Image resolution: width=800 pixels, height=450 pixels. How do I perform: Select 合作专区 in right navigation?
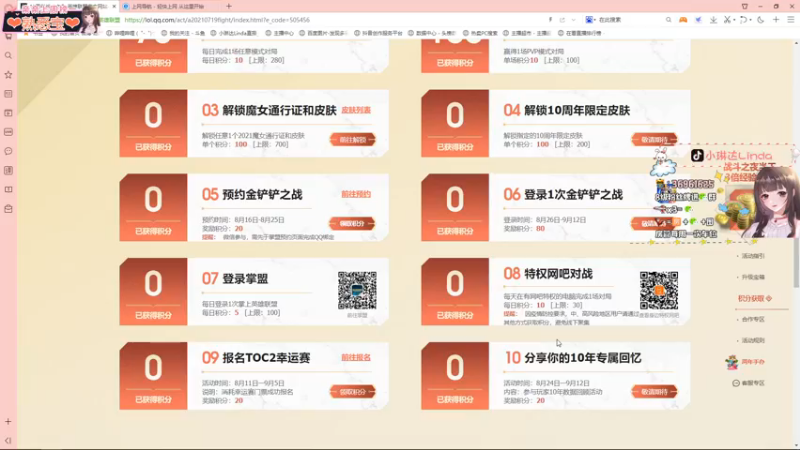pyautogui.click(x=753, y=319)
